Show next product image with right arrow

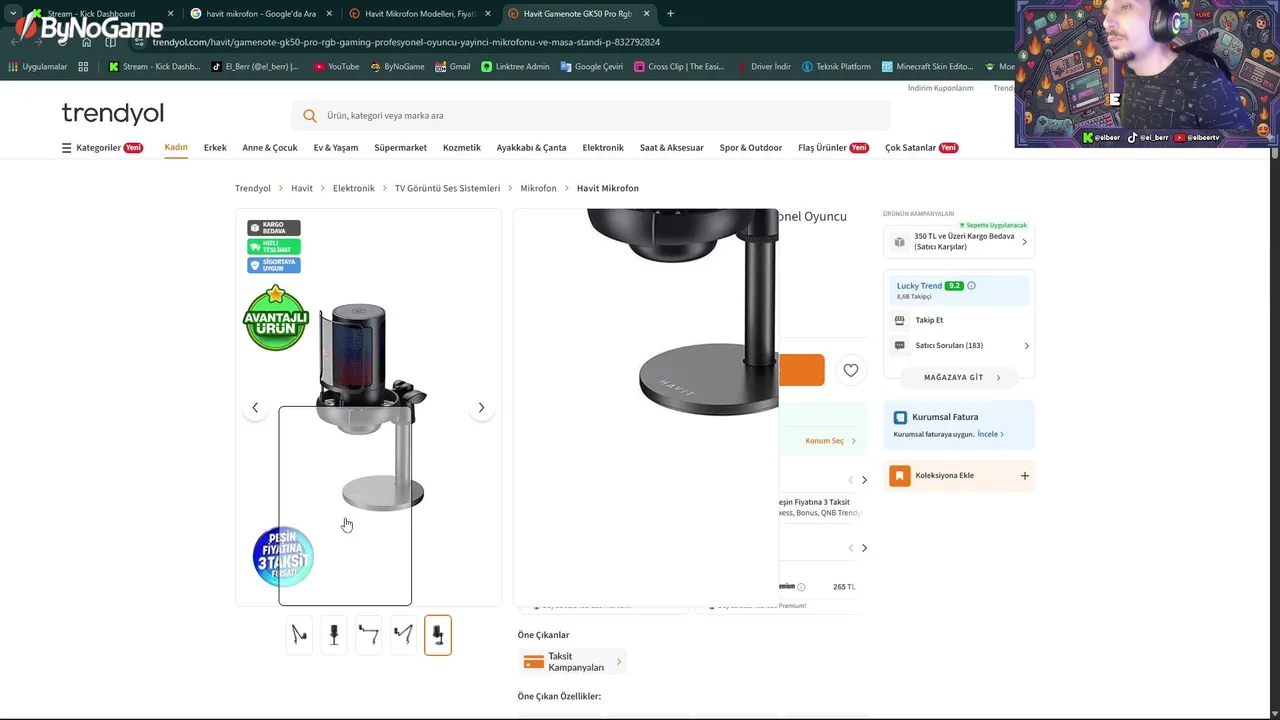coord(481,407)
